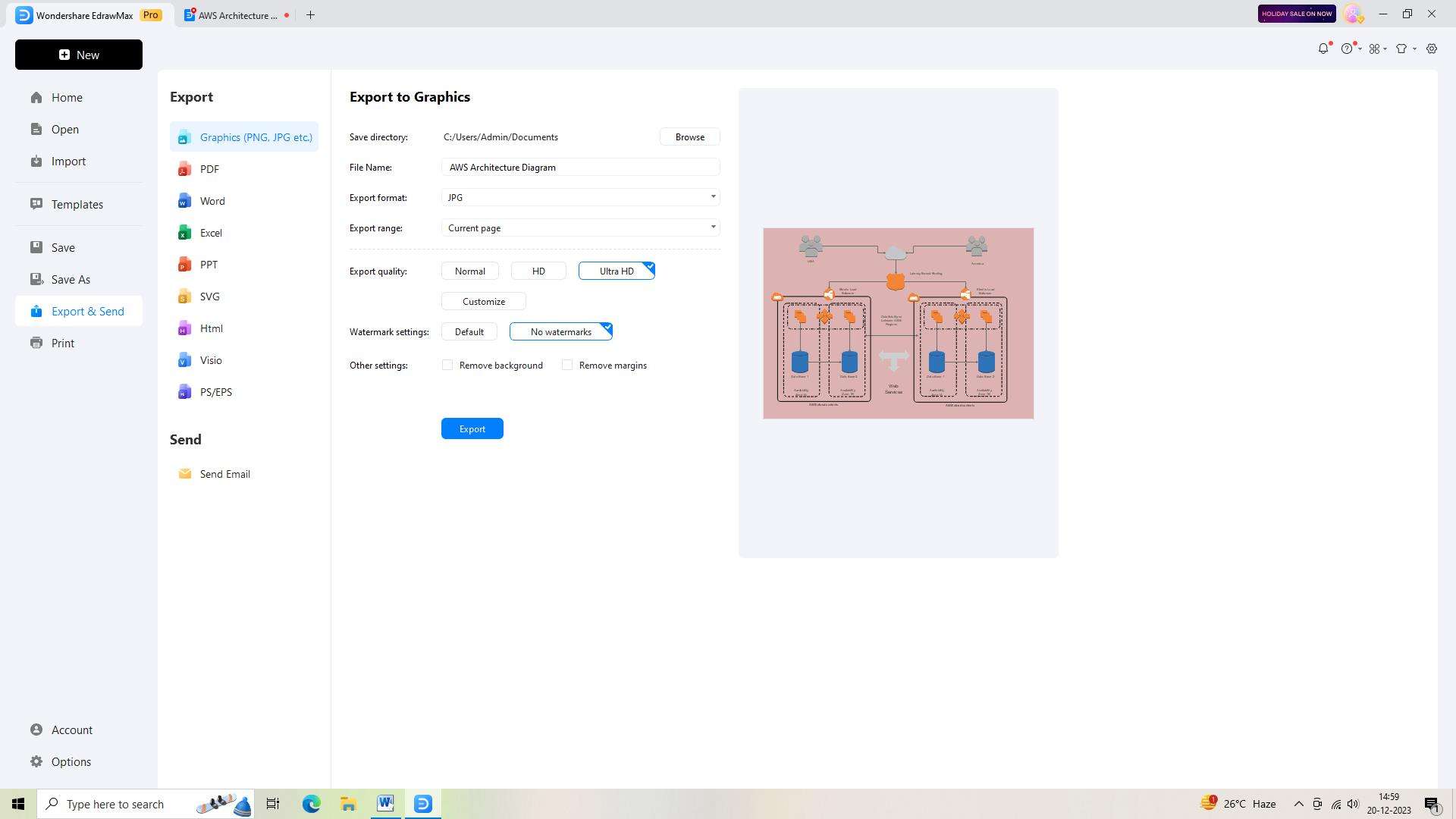1456x819 pixels.
Task: Click Save in the sidebar
Action: pos(79,247)
